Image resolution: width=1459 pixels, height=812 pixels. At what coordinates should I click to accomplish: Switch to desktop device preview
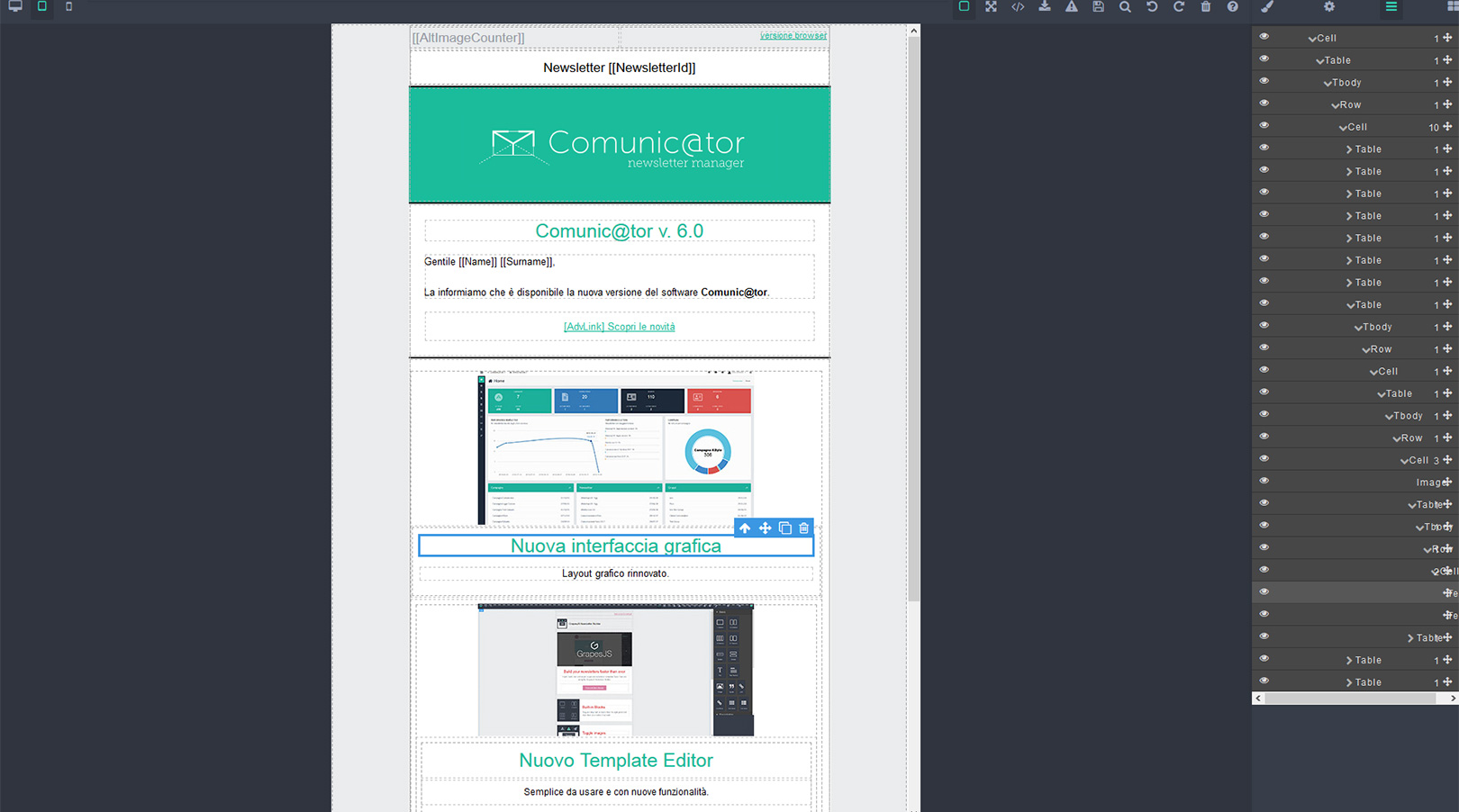(15, 6)
